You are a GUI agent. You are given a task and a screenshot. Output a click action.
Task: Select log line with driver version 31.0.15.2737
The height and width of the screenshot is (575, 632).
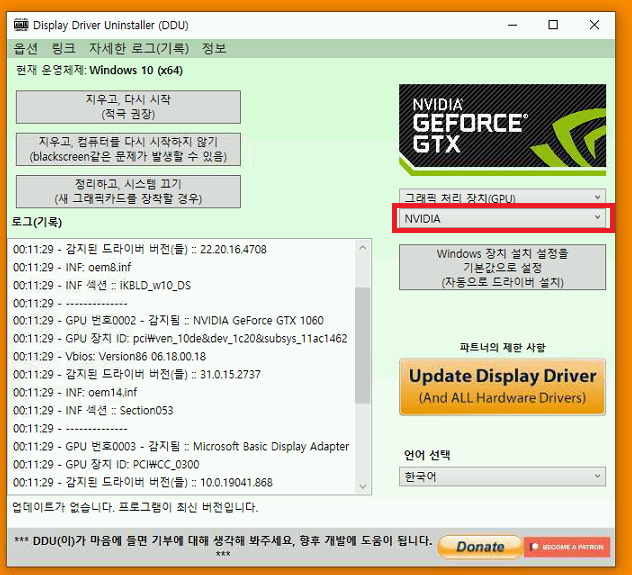coord(137,374)
